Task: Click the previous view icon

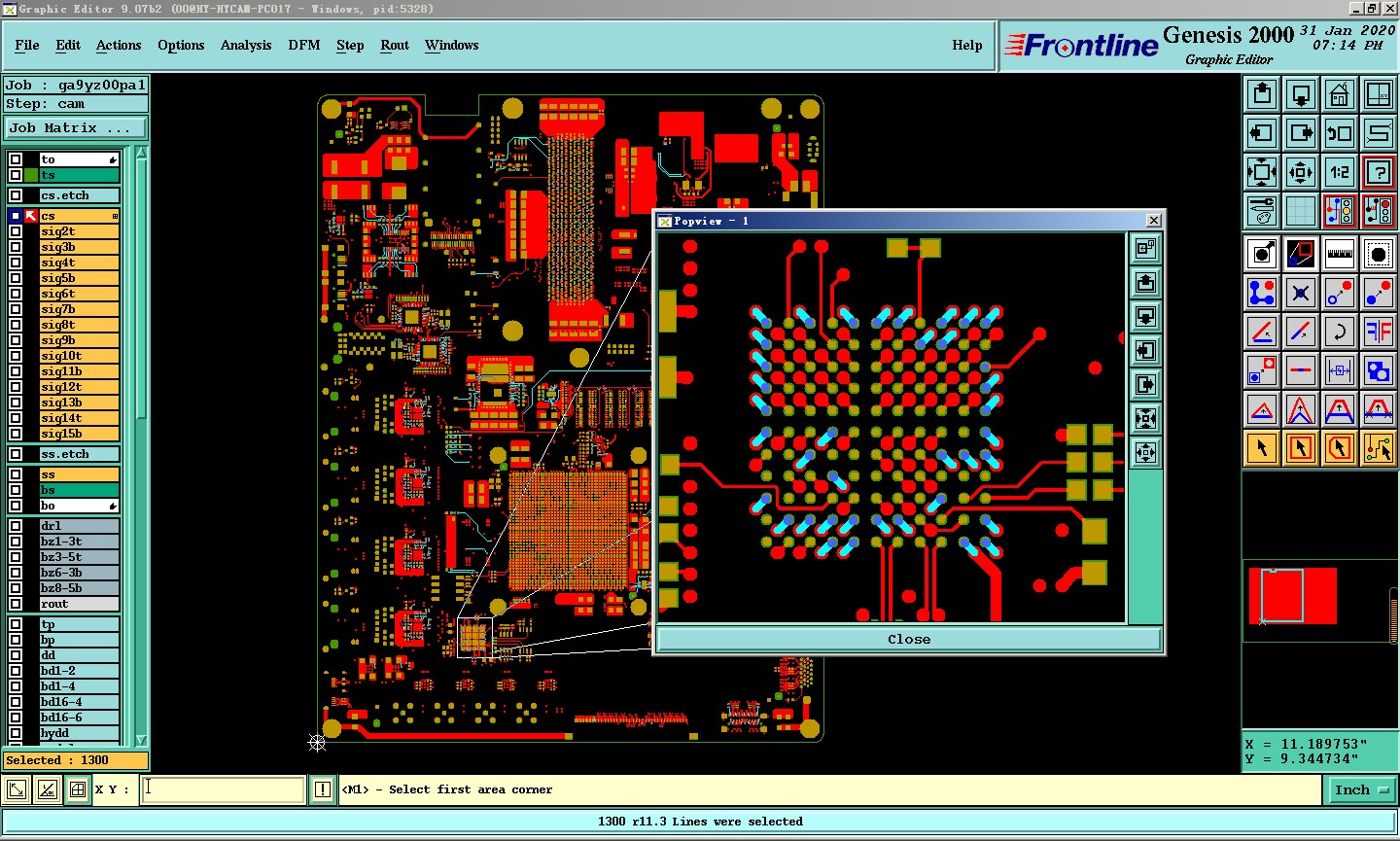Action: coord(1340,133)
